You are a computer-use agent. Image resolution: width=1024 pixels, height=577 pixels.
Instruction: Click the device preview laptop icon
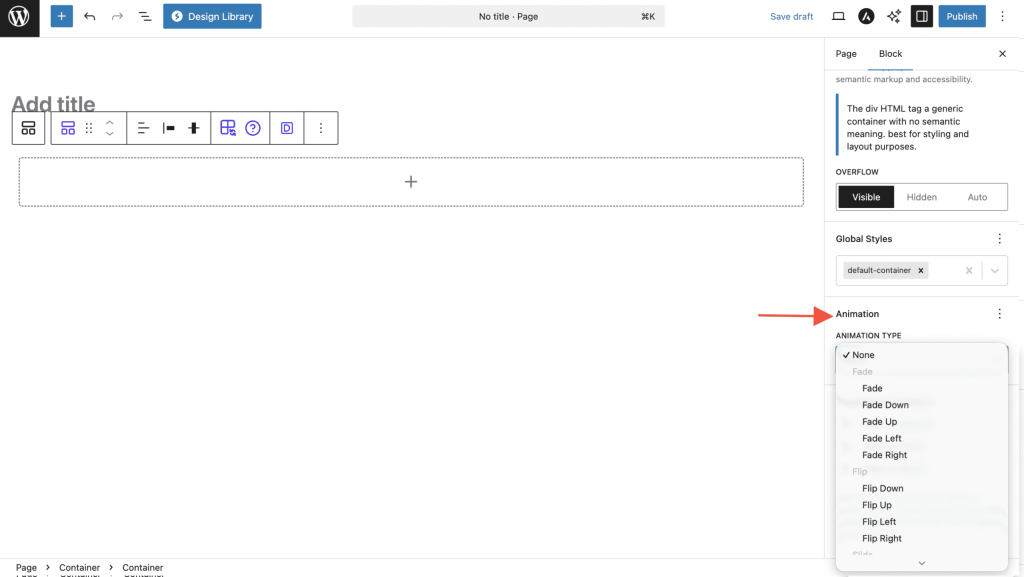point(839,16)
